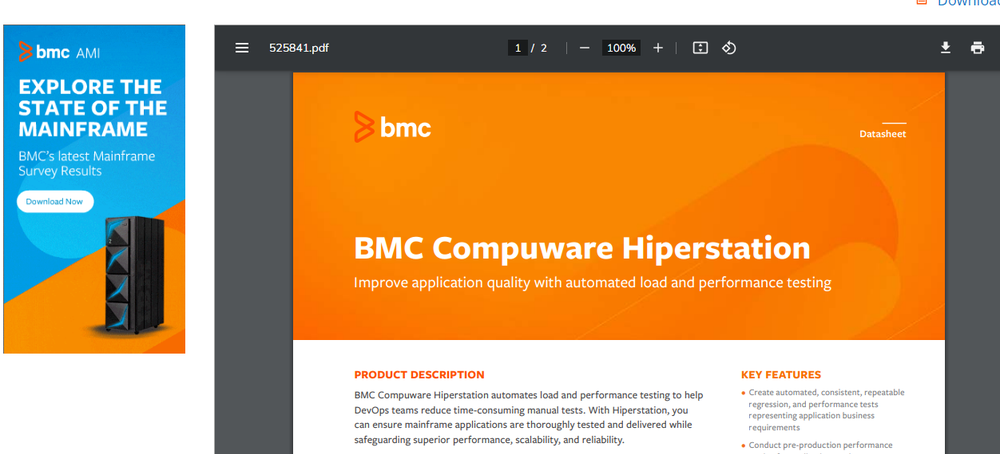The height and width of the screenshot is (454, 1000).
Task: Download the PDF using toolbar icon
Action: coord(945,48)
